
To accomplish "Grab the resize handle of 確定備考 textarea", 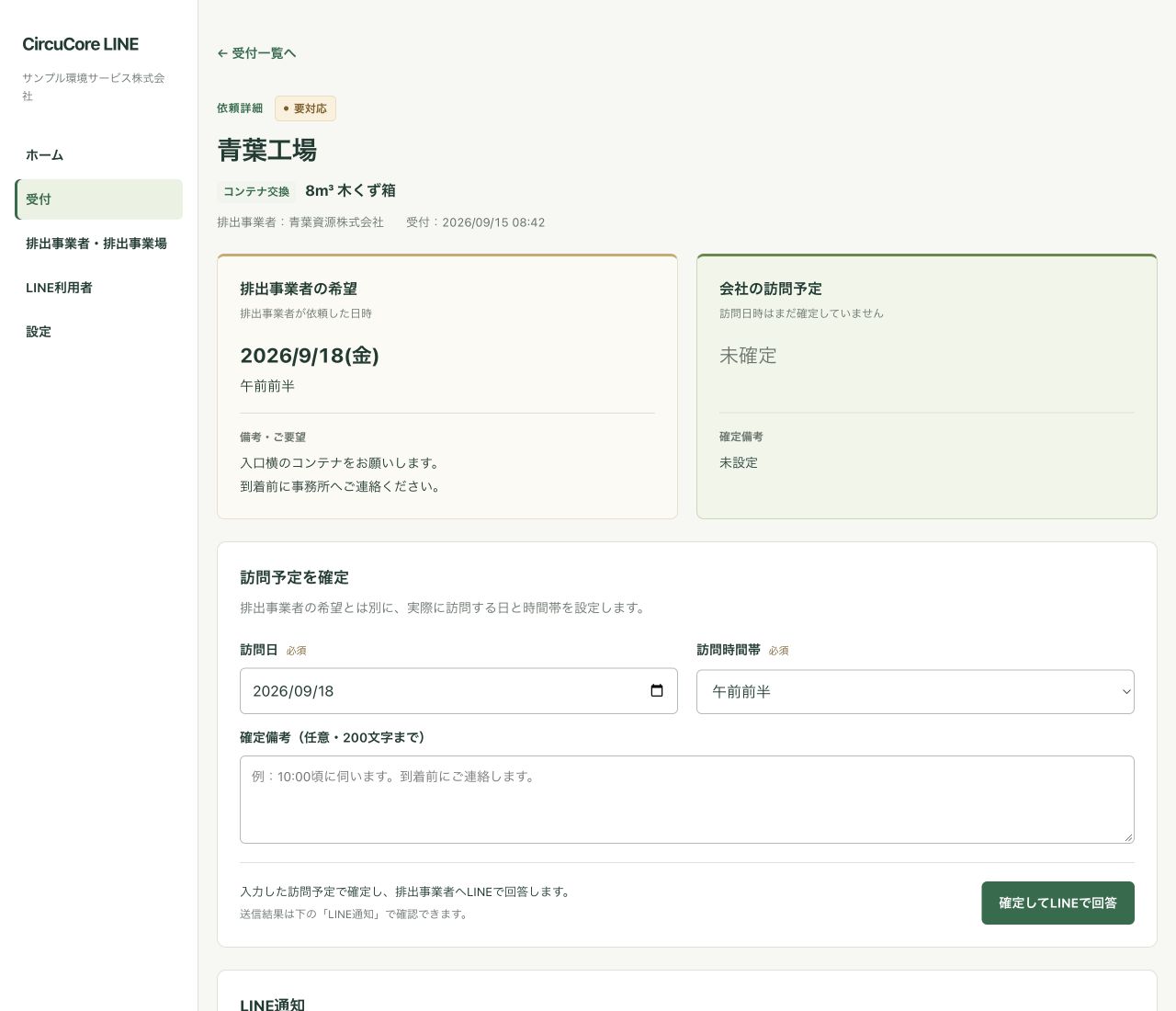I will 1128,837.
